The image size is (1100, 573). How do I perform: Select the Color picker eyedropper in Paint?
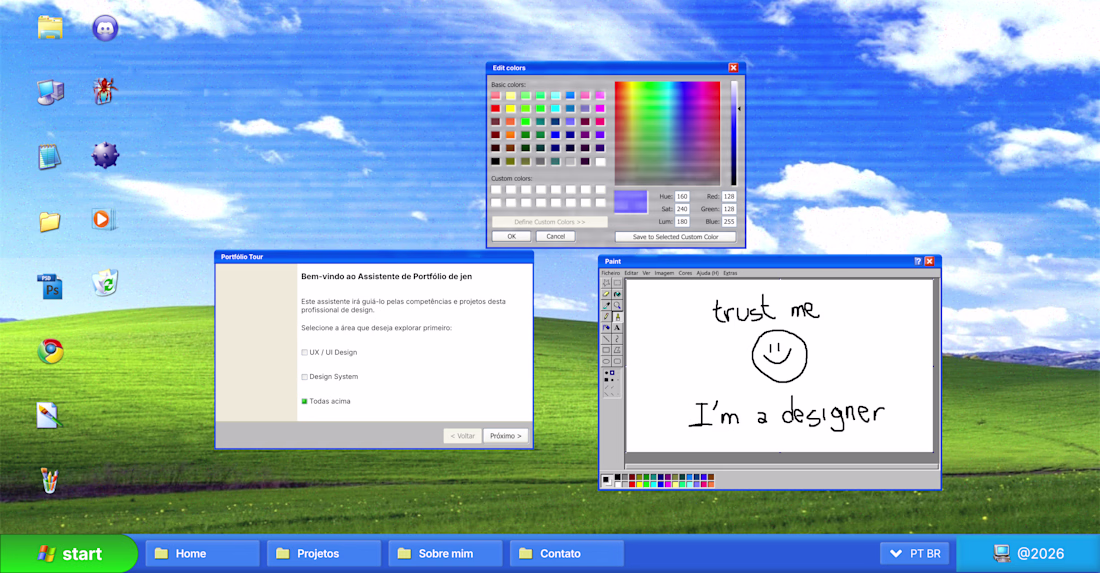(606, 305)
